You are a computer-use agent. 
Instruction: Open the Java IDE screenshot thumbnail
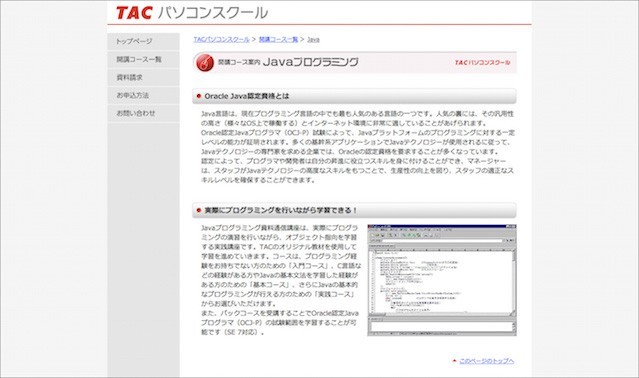pyautogui.click(x=442, y=280)
